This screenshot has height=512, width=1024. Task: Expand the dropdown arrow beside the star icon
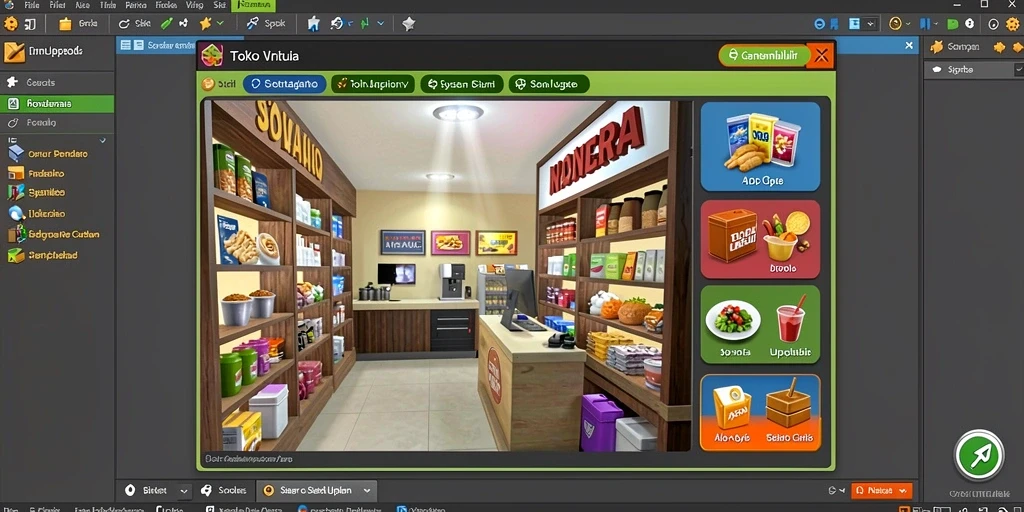(221, 24)
